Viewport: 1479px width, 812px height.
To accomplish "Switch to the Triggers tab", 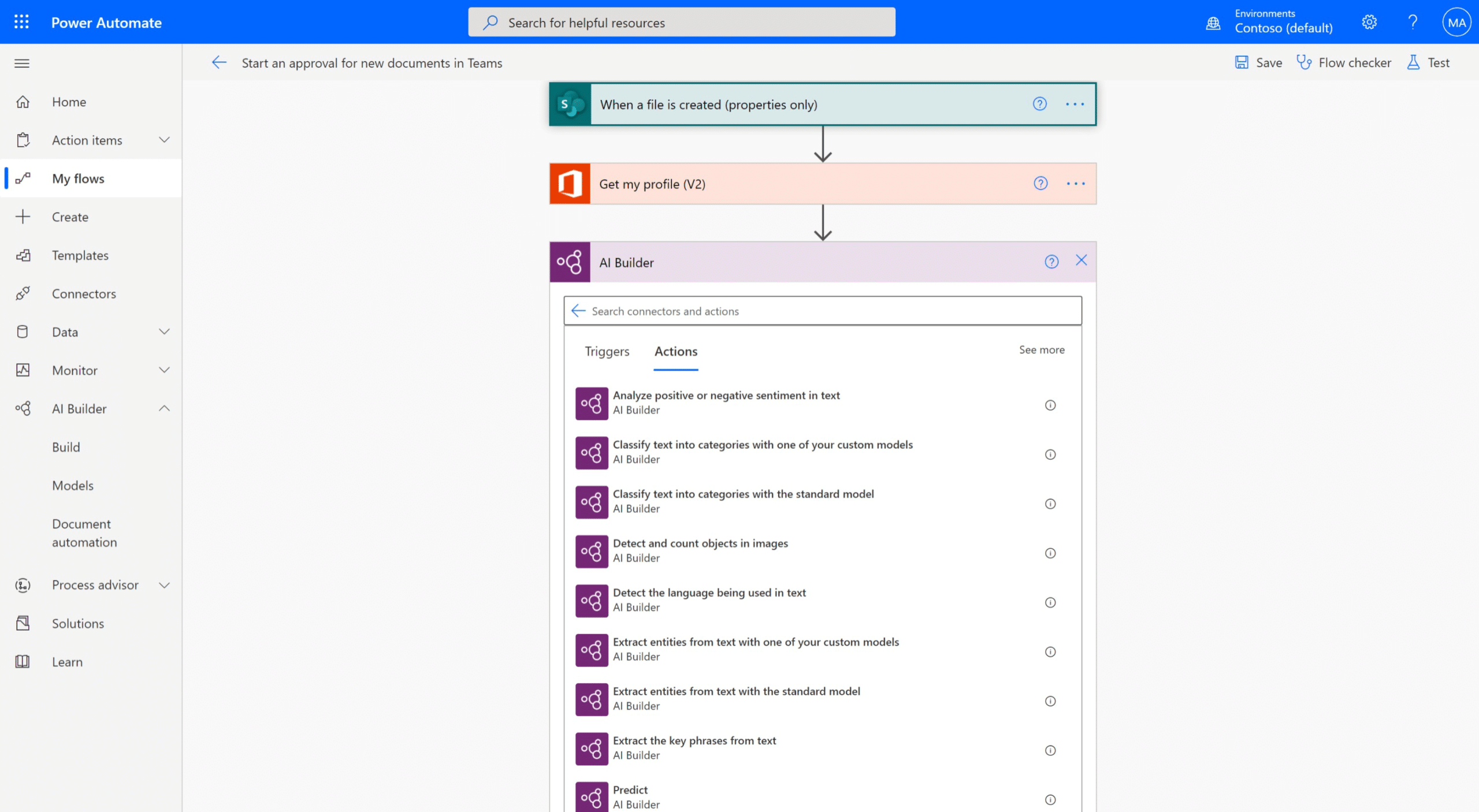I will pyautogui.click(x=607, y=351).
